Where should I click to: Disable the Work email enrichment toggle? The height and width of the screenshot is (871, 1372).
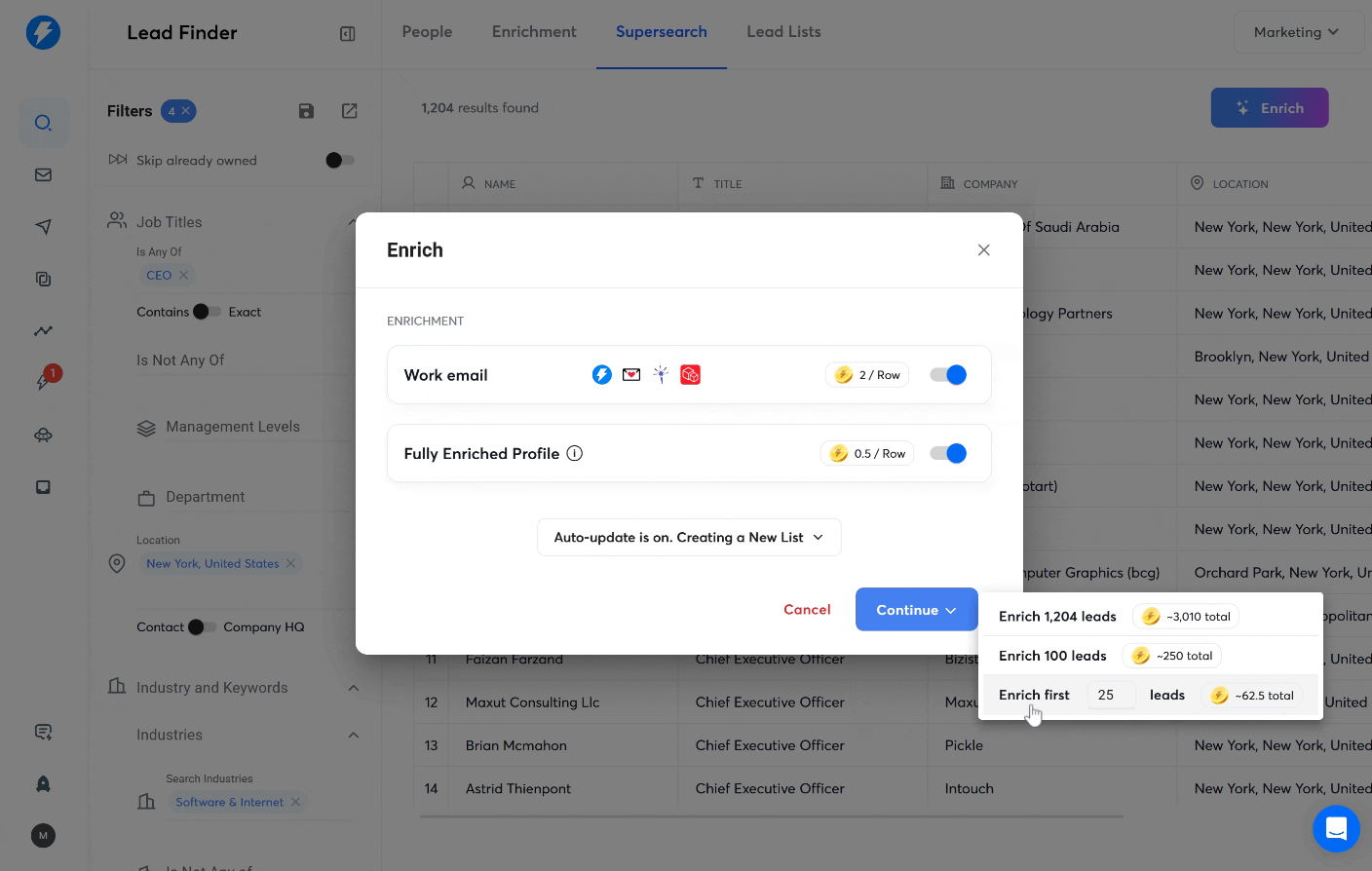[x=947, y=374]
